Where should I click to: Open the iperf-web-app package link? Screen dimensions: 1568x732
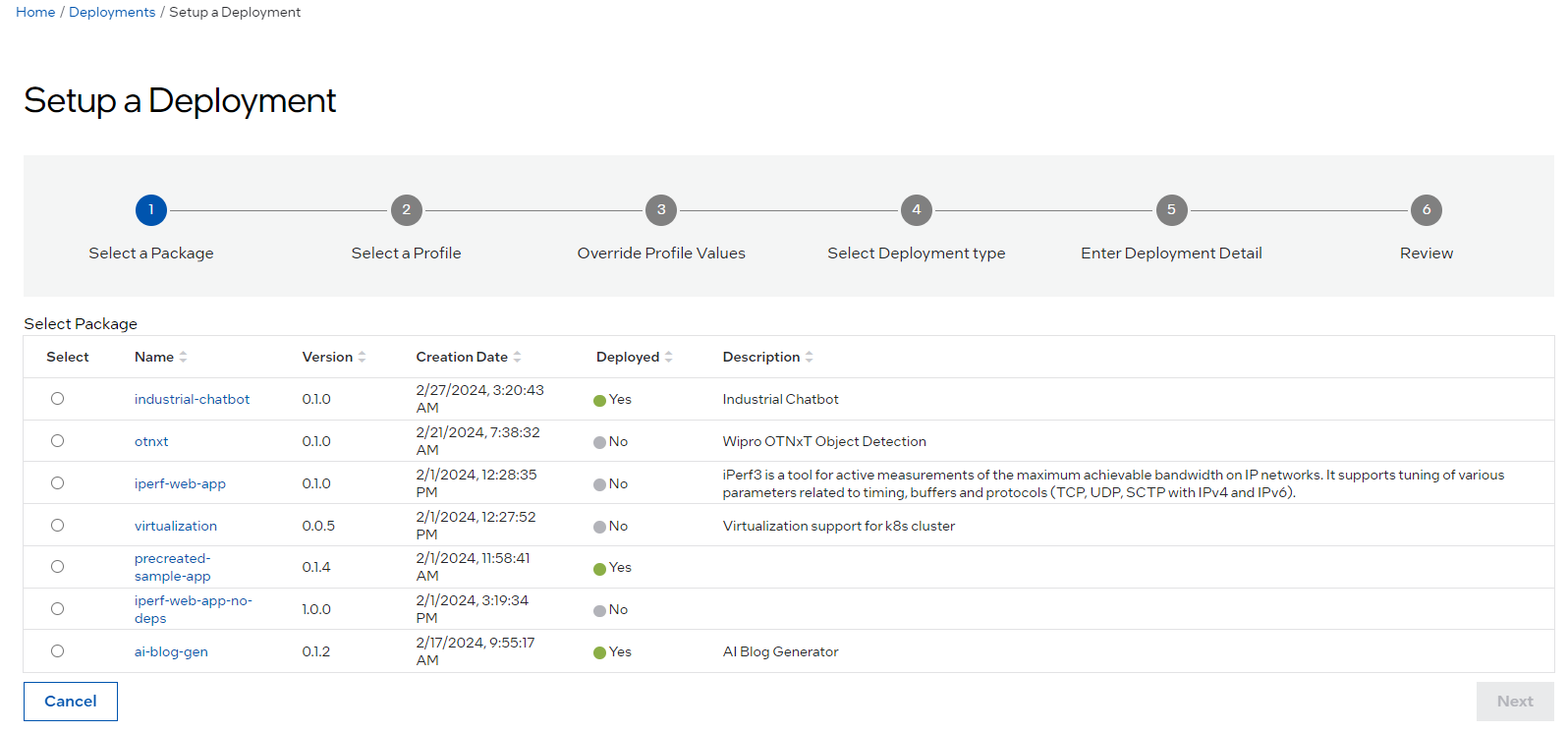pos(180,483)
